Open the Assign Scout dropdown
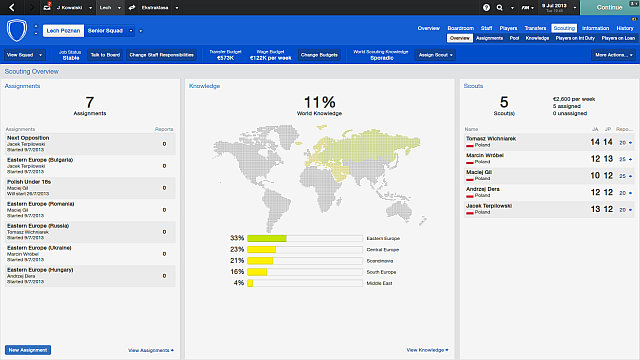This screenshot has width=640, height=360. click(x=436, y=55)
